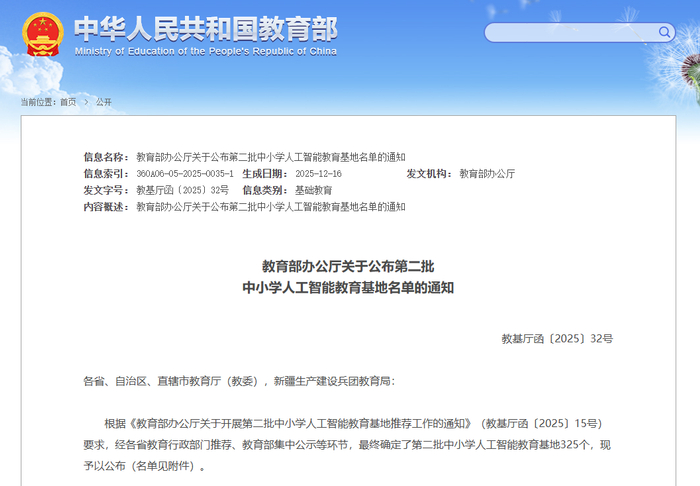Screen dimensions: 700x486
Task: Select the date 2025-12-16
Action: [x=318, y=174]
